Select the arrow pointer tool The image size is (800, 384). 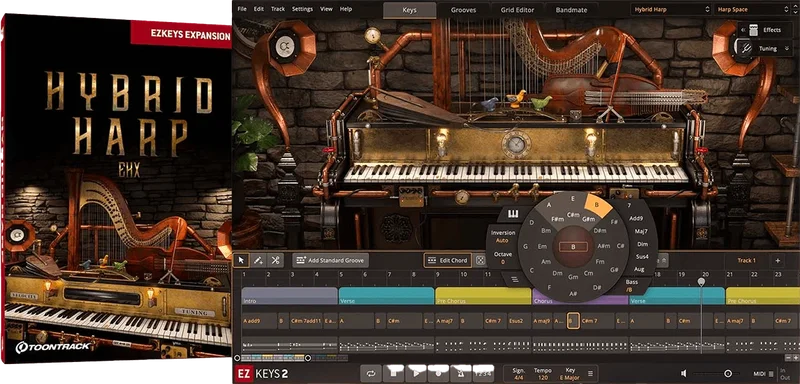click(x=241, y=260)
